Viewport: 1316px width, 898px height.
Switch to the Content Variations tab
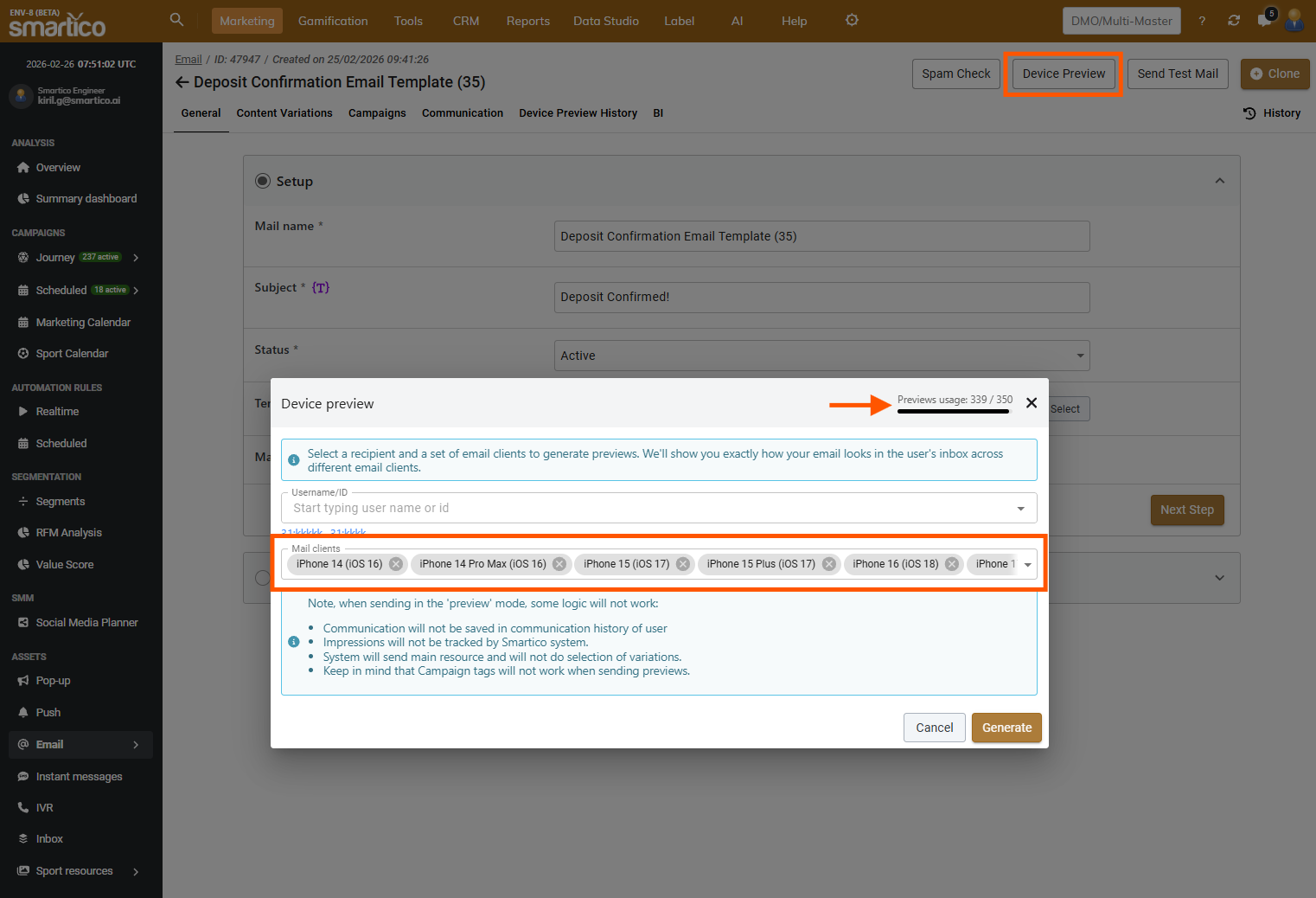click(284, 113)
